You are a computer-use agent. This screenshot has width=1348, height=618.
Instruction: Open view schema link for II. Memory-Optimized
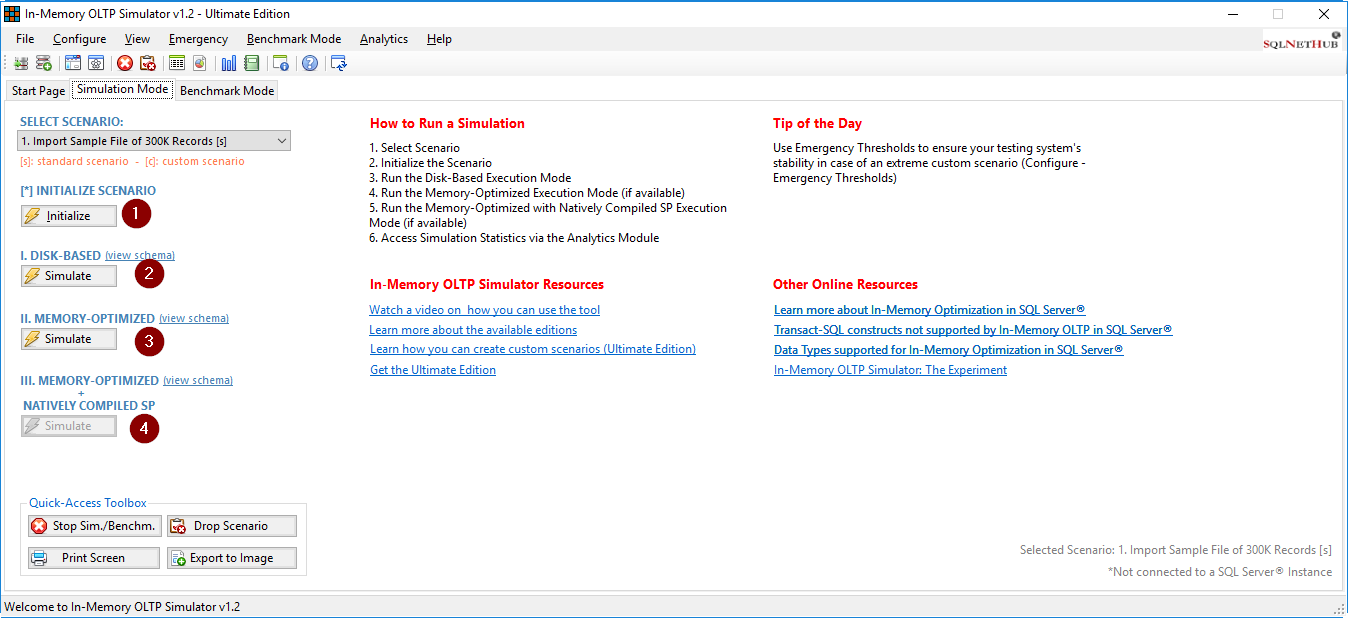[194, 318]
